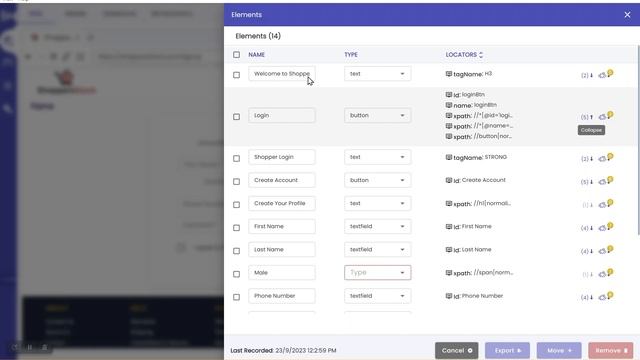Click the AI suggestion icon in the Shopper Login row
Viewport: 640px width, 360px height.
pyautogui.click(x=606, y=158)
